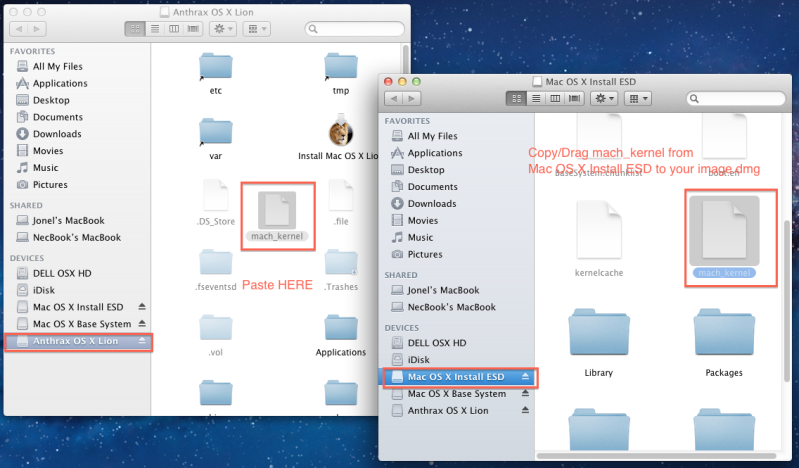Select .fseventsd folder in Anthrax window
This screenshot has height=468, width=799.
pos(216,270)
